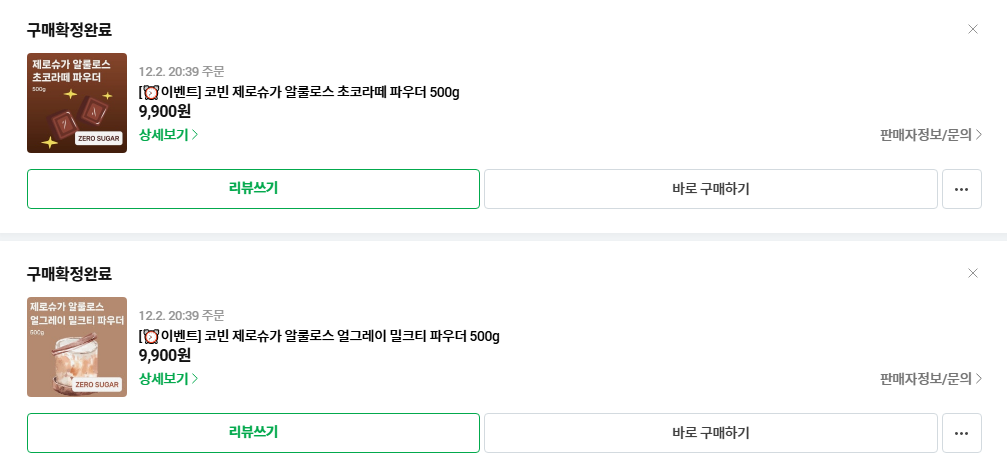Open the Earl Grey milk tea powder thumbnail
The width and height of the screenshot is (1007, 475).
coord(77,347)
